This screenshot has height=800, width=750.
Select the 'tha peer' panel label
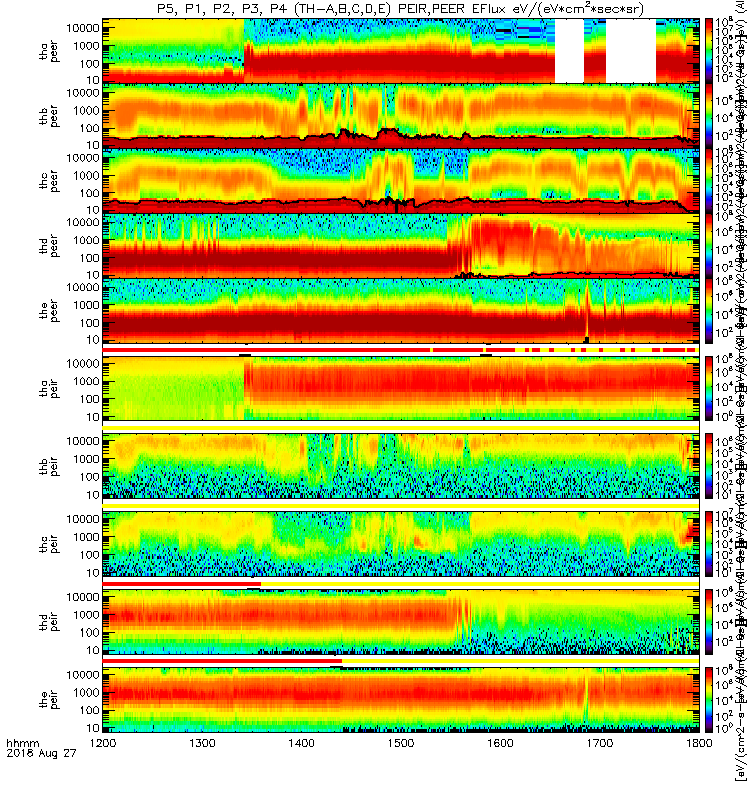pos(49,51)
